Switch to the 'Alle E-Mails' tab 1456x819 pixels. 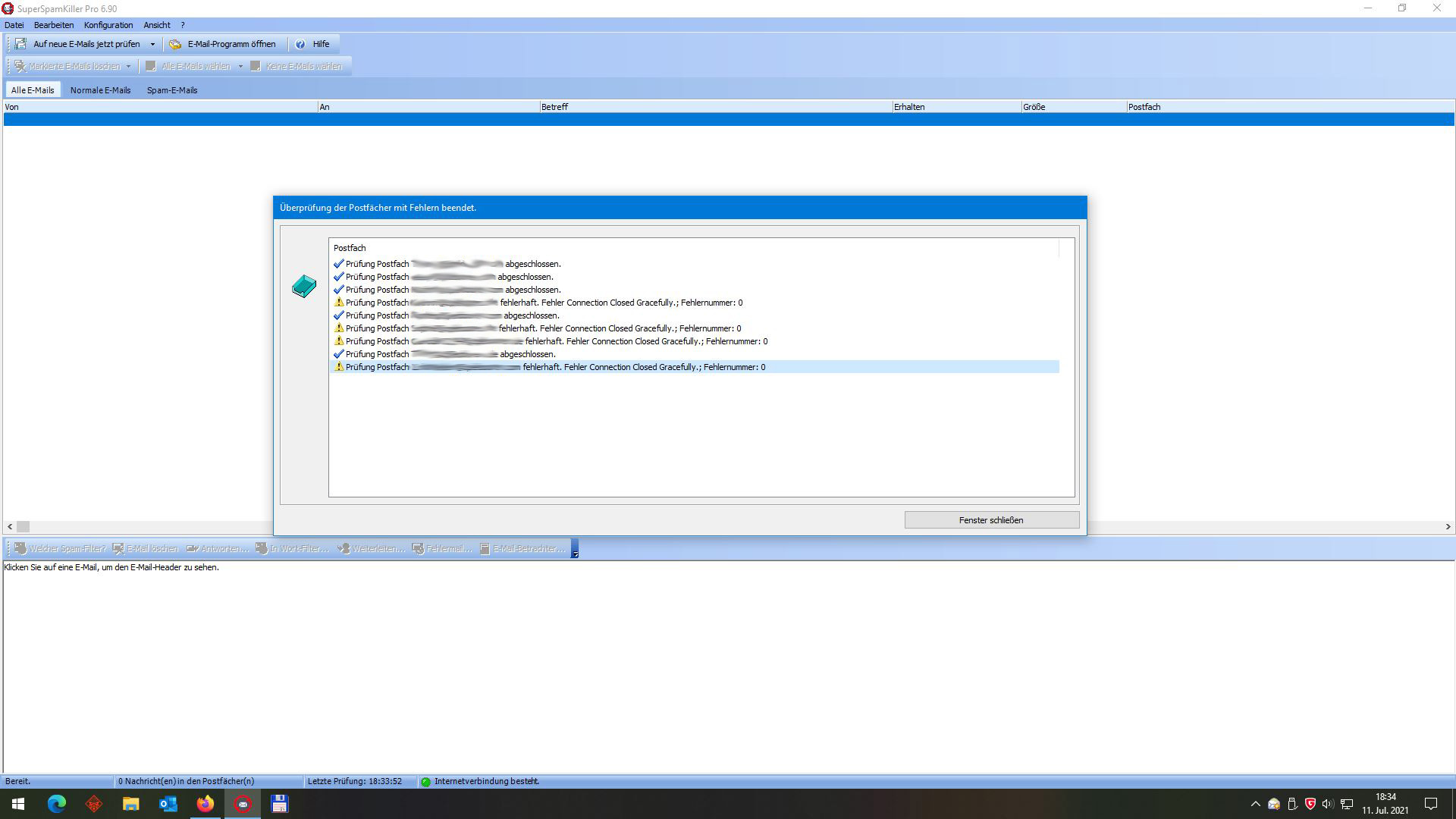coord(33,89)
